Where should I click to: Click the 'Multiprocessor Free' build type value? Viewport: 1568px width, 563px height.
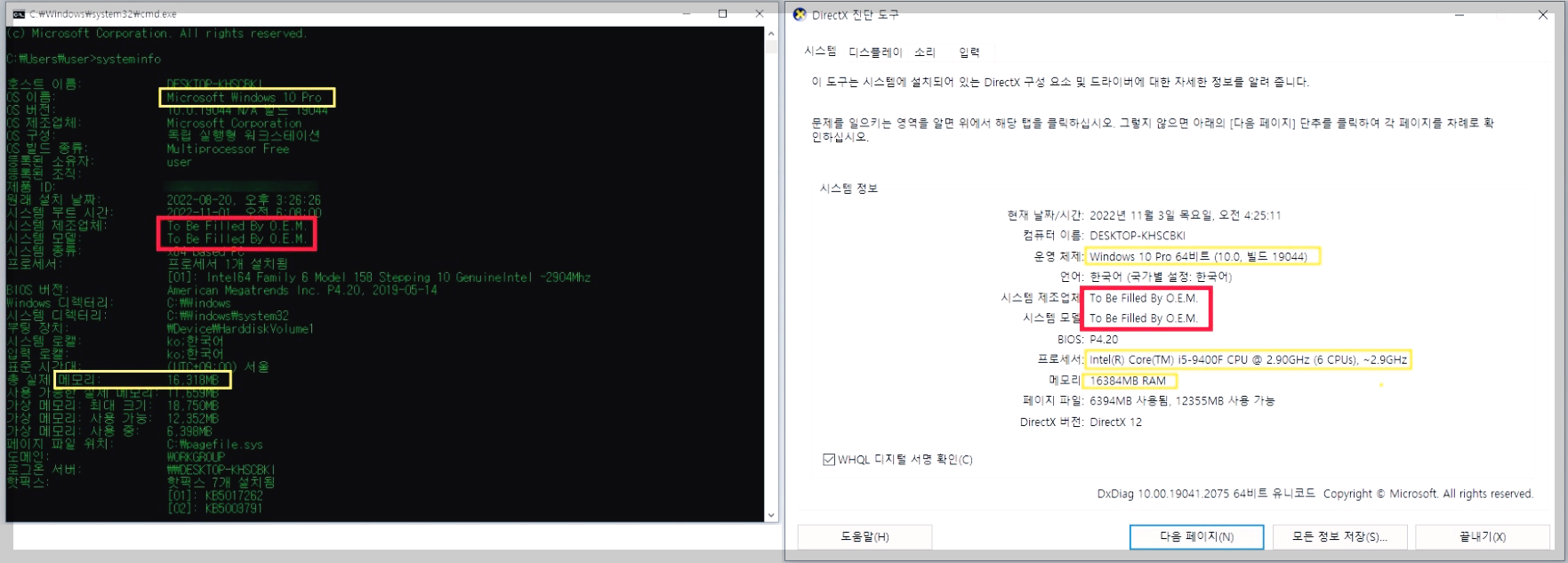click(228, 149)
